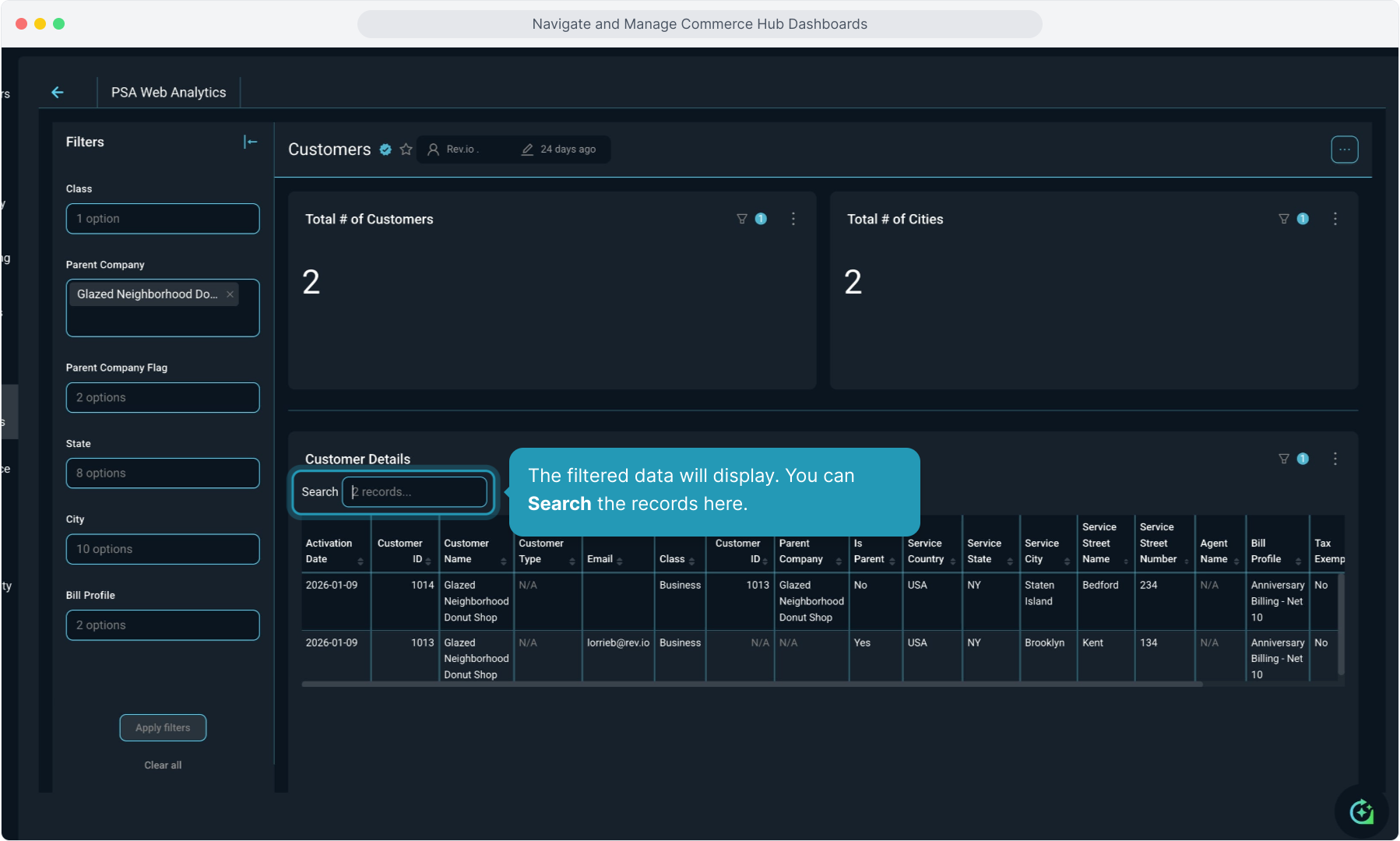
Task: Click the back arrow icon
Action: [58, 93]
